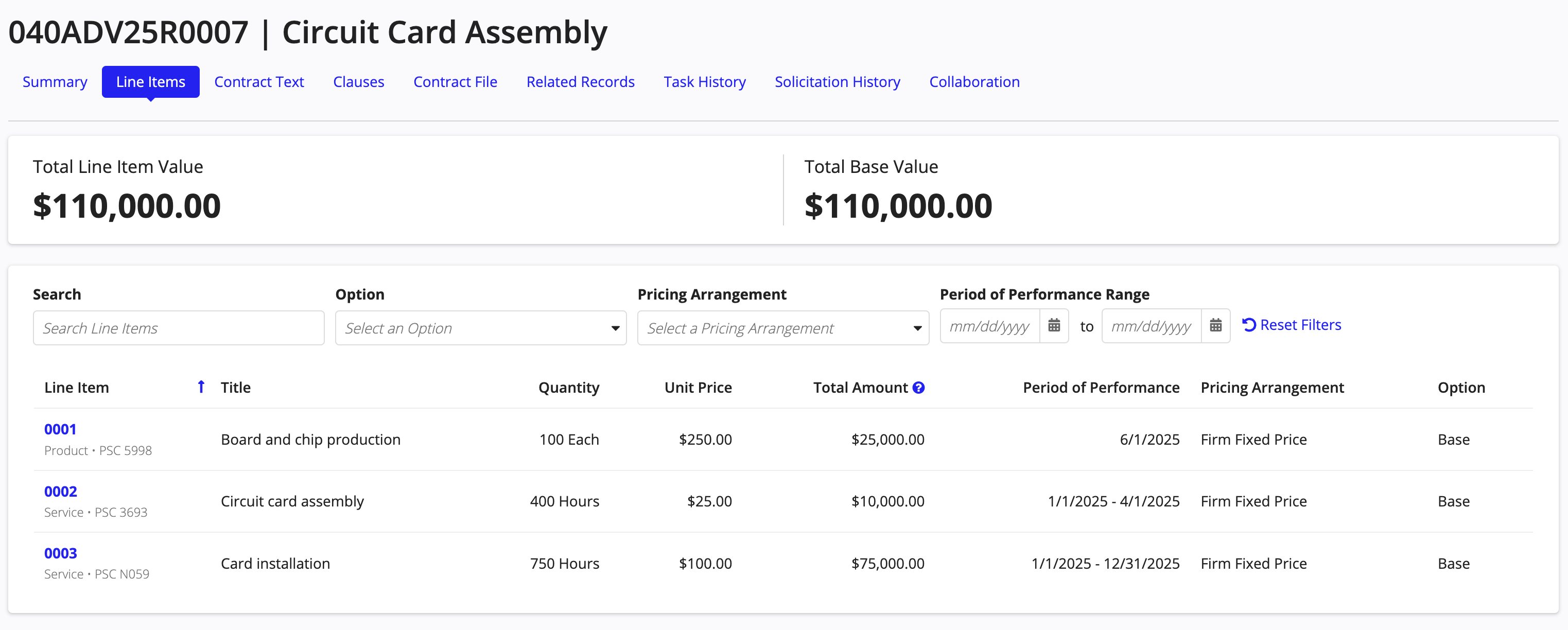Viewport: 1568px width, 630px height.
Task: View the Related Records tab
Action: tap(580, 81)
